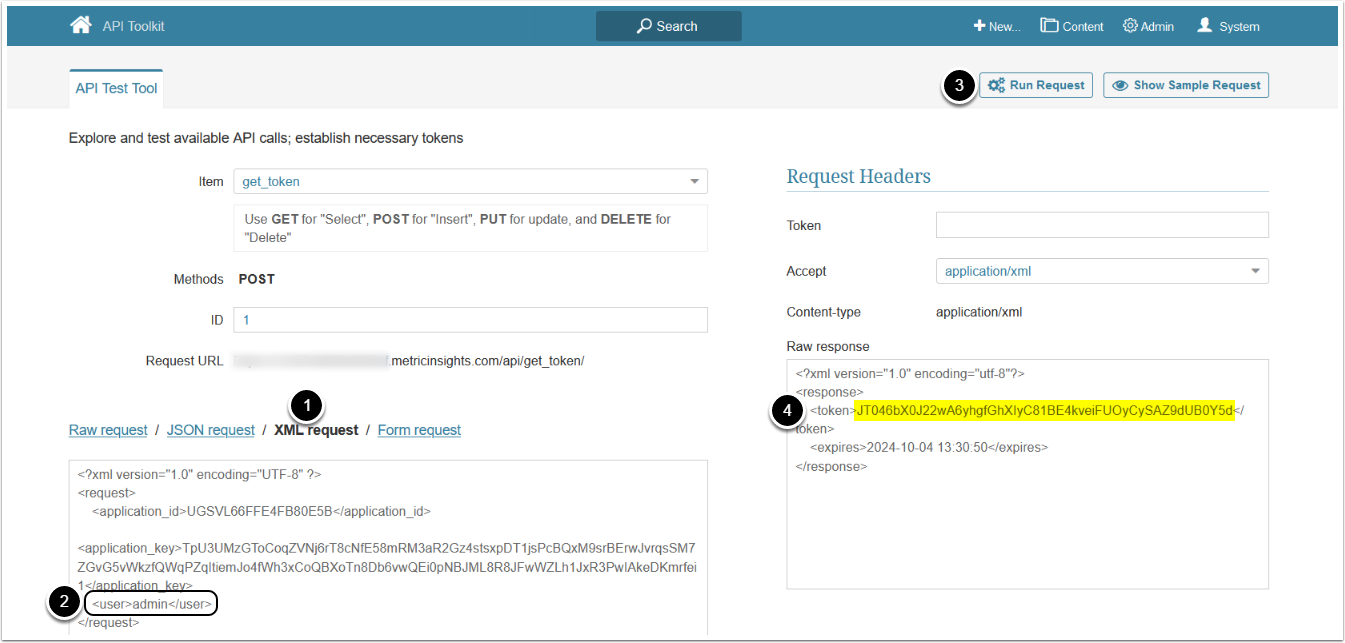Open the New... menu

997,26
